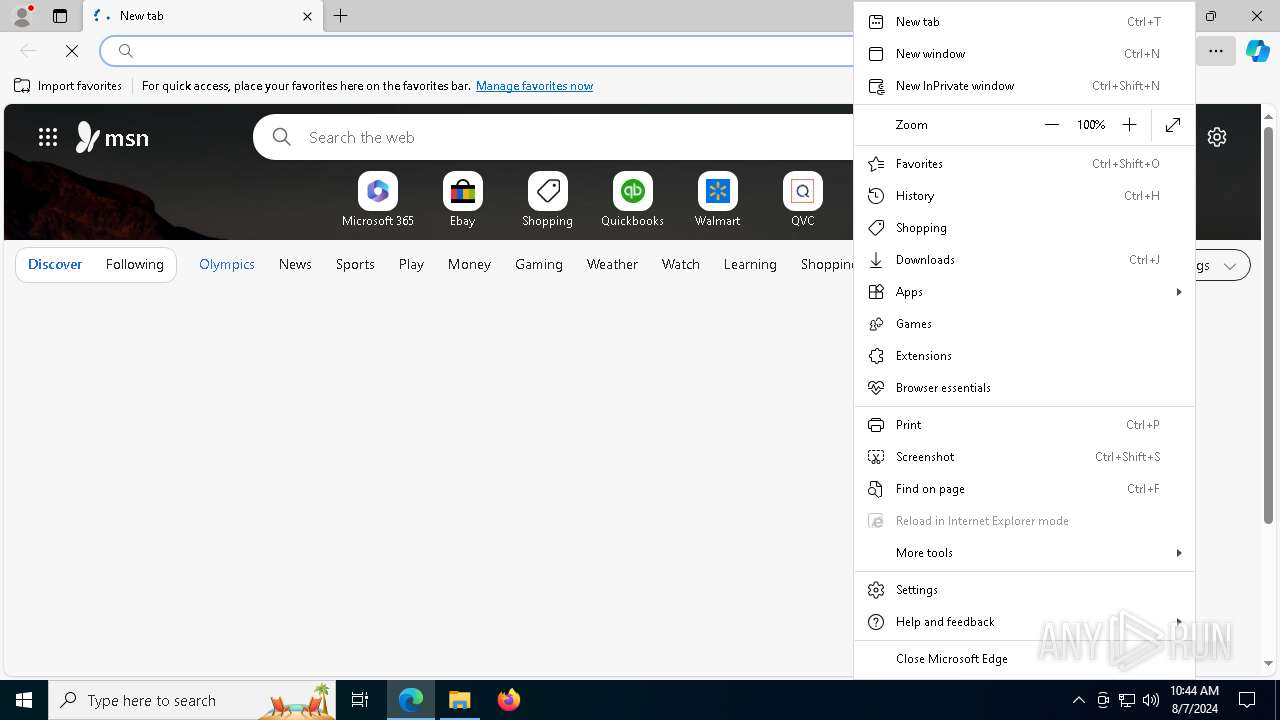Open Microsoft Edge from the taskbar
1280x720 pixels.
[411, 700]
